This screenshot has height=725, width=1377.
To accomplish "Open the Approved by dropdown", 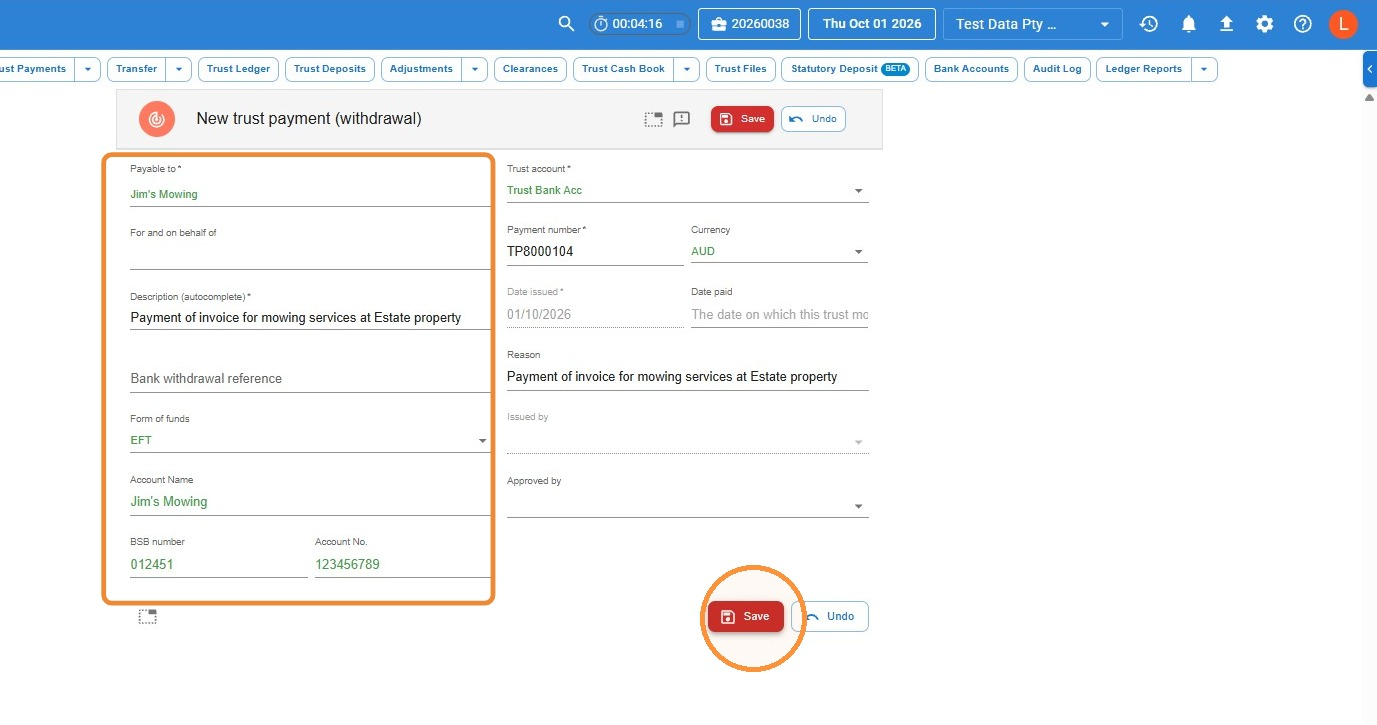I will 688,505.
